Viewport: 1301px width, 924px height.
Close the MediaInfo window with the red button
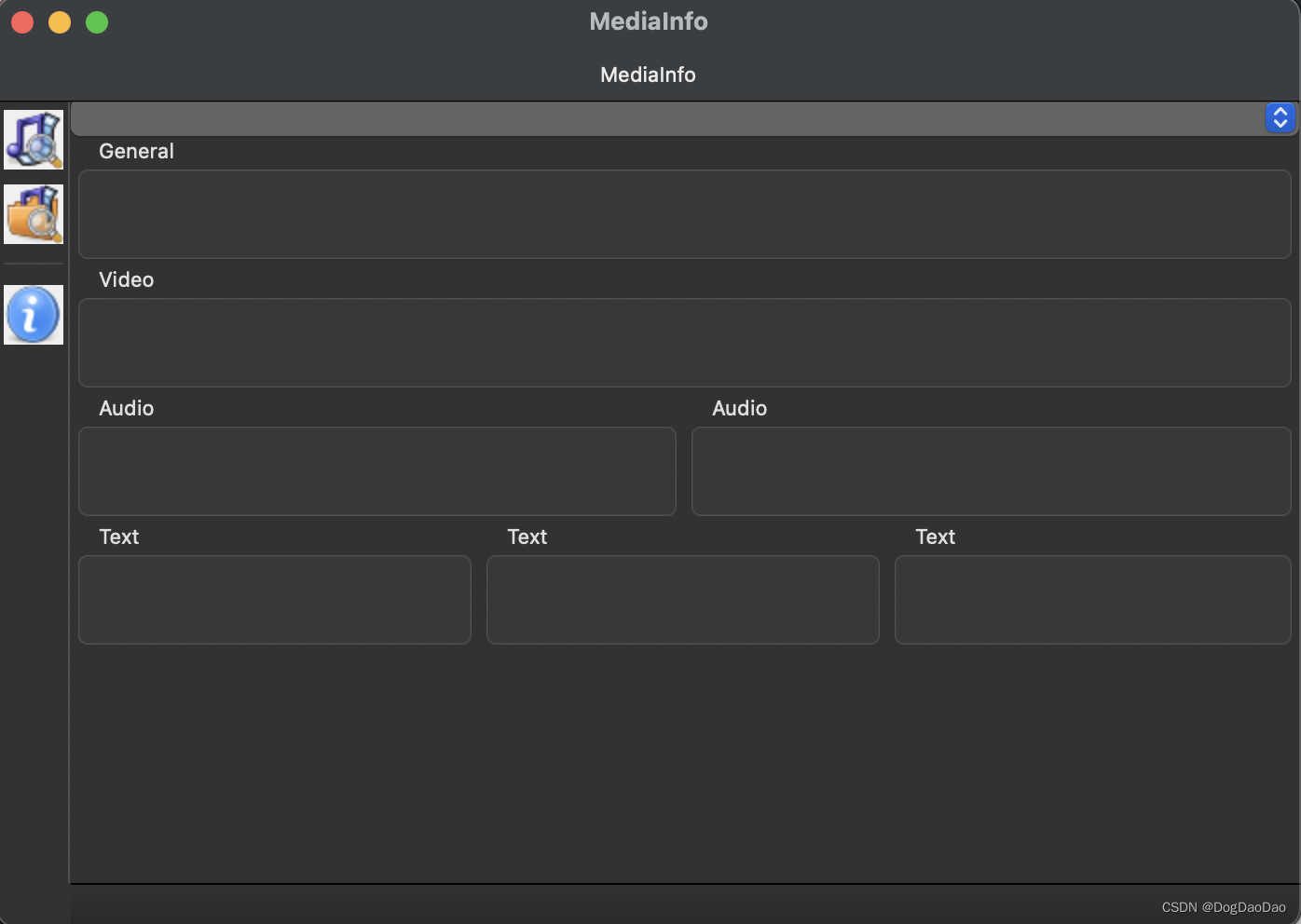click(x=22, y=22)
